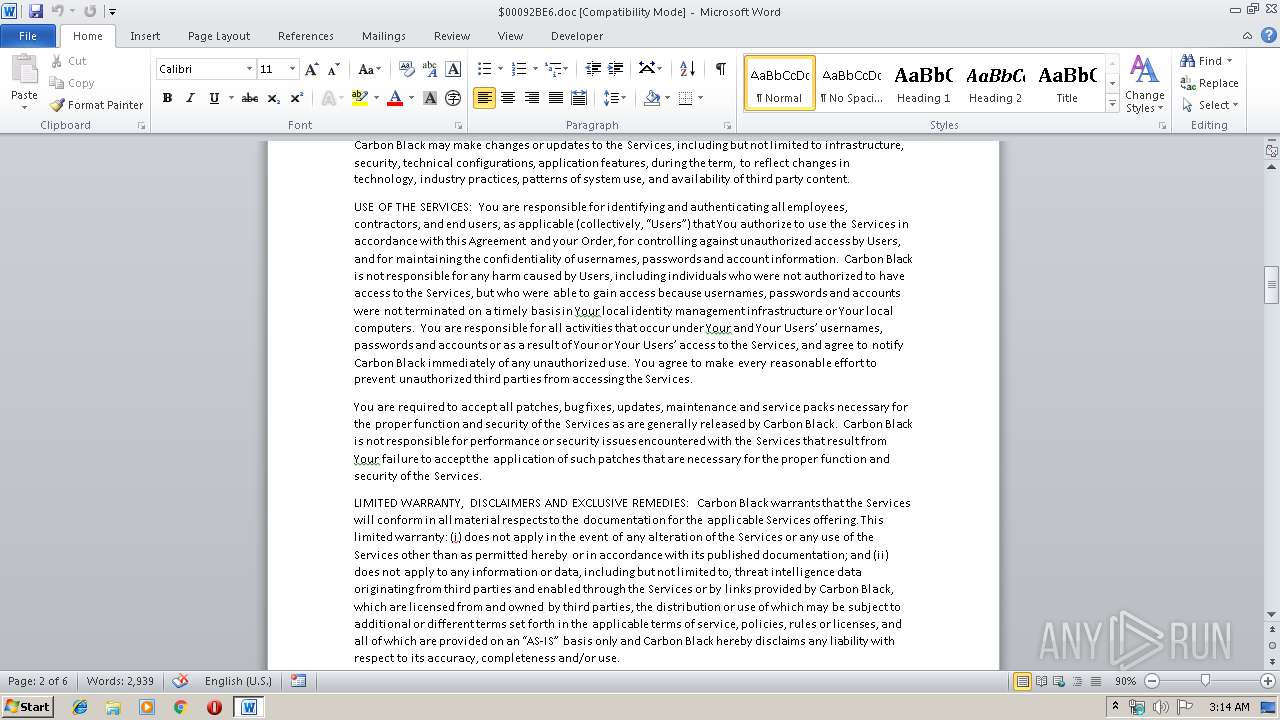The height and width of the screenshot is (720, 1280).
Task: Click the proofing errors status icon
Action: (180, 681)
